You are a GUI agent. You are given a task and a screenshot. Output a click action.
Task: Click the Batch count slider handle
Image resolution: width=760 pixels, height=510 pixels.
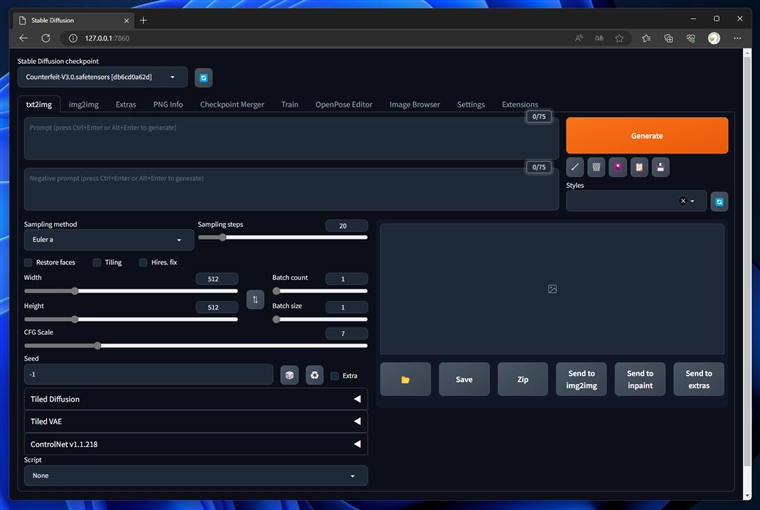276,291
